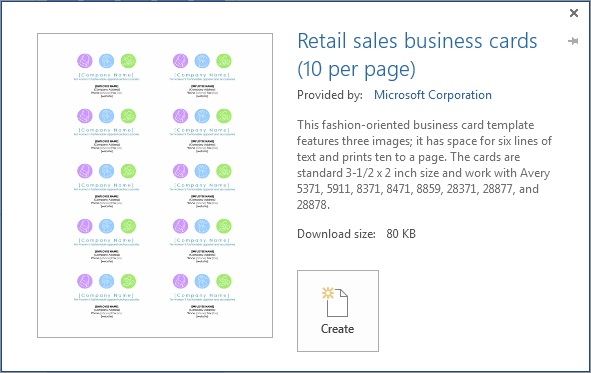The width and height of the screenshot is (591, 373).
Task: Select the Retail sales business cards title
Action: click(x=417, y=41)
